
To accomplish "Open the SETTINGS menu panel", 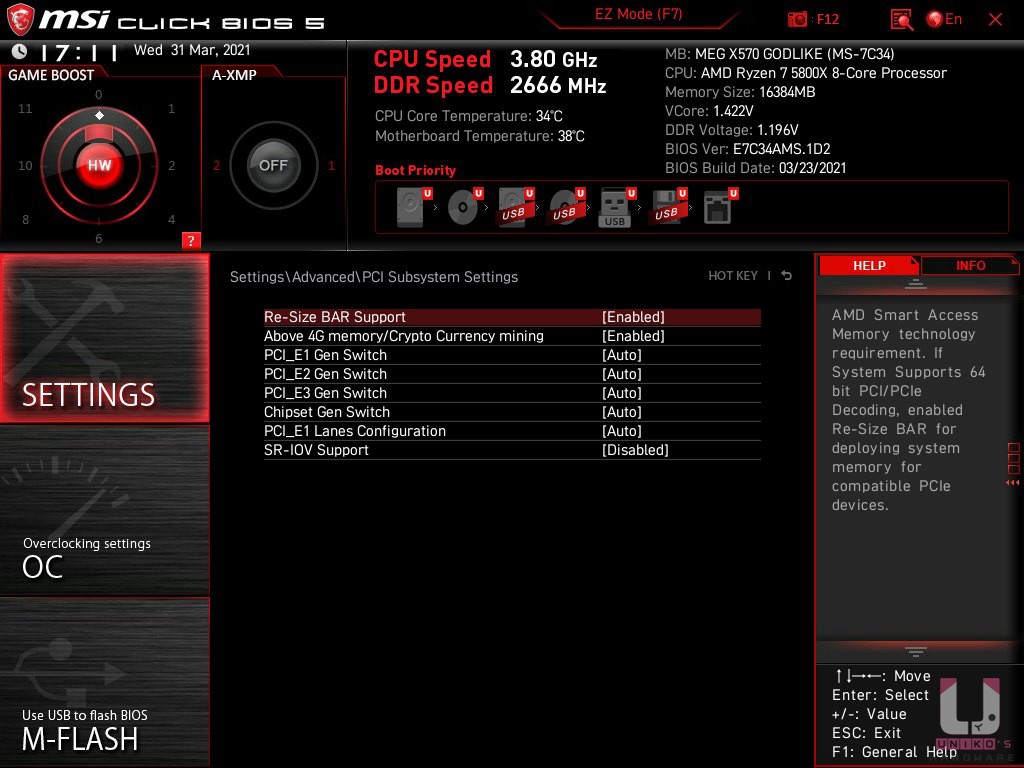I will click(104, 338).
